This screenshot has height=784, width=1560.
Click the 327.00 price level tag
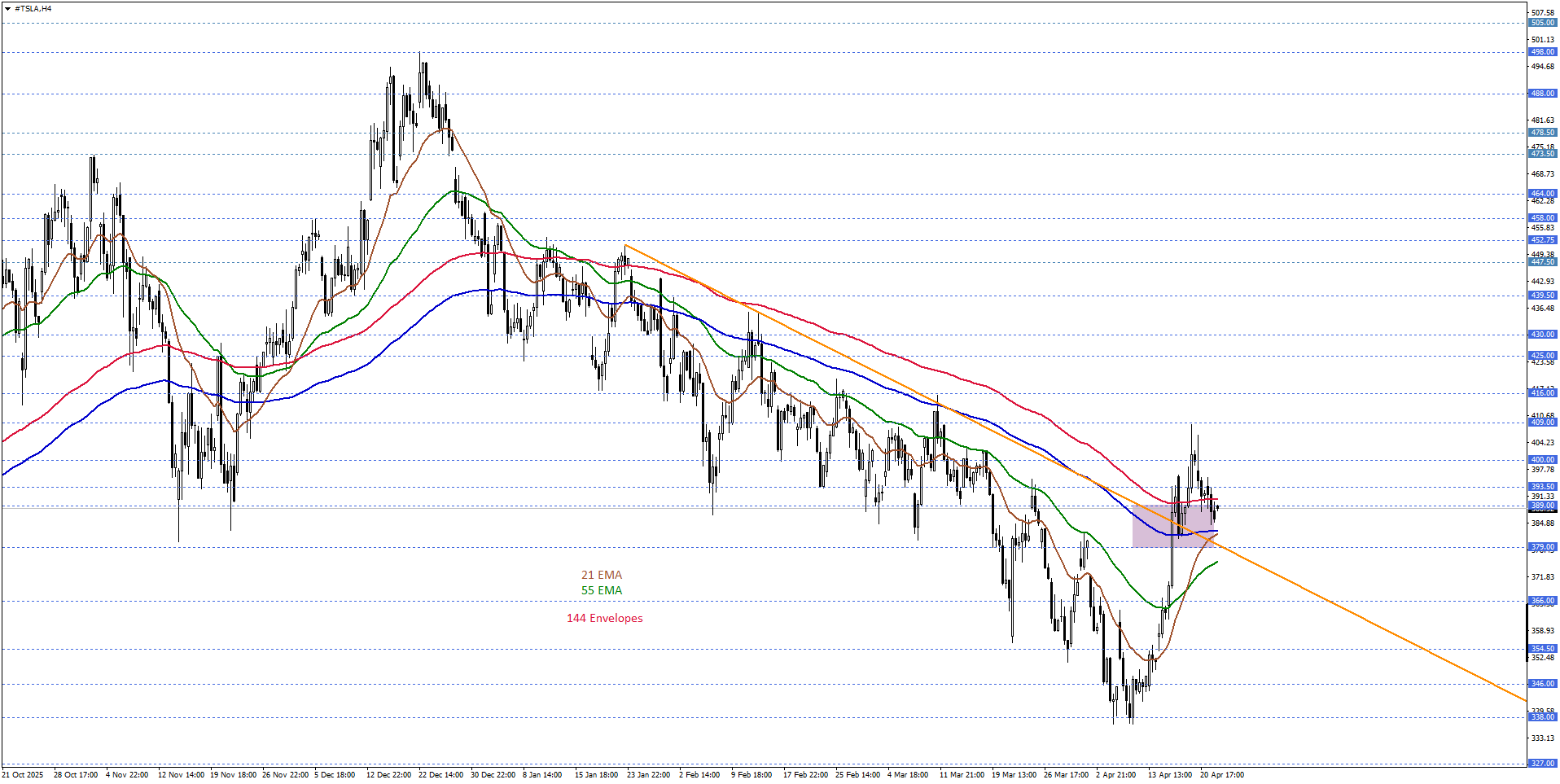point(1542,763)
